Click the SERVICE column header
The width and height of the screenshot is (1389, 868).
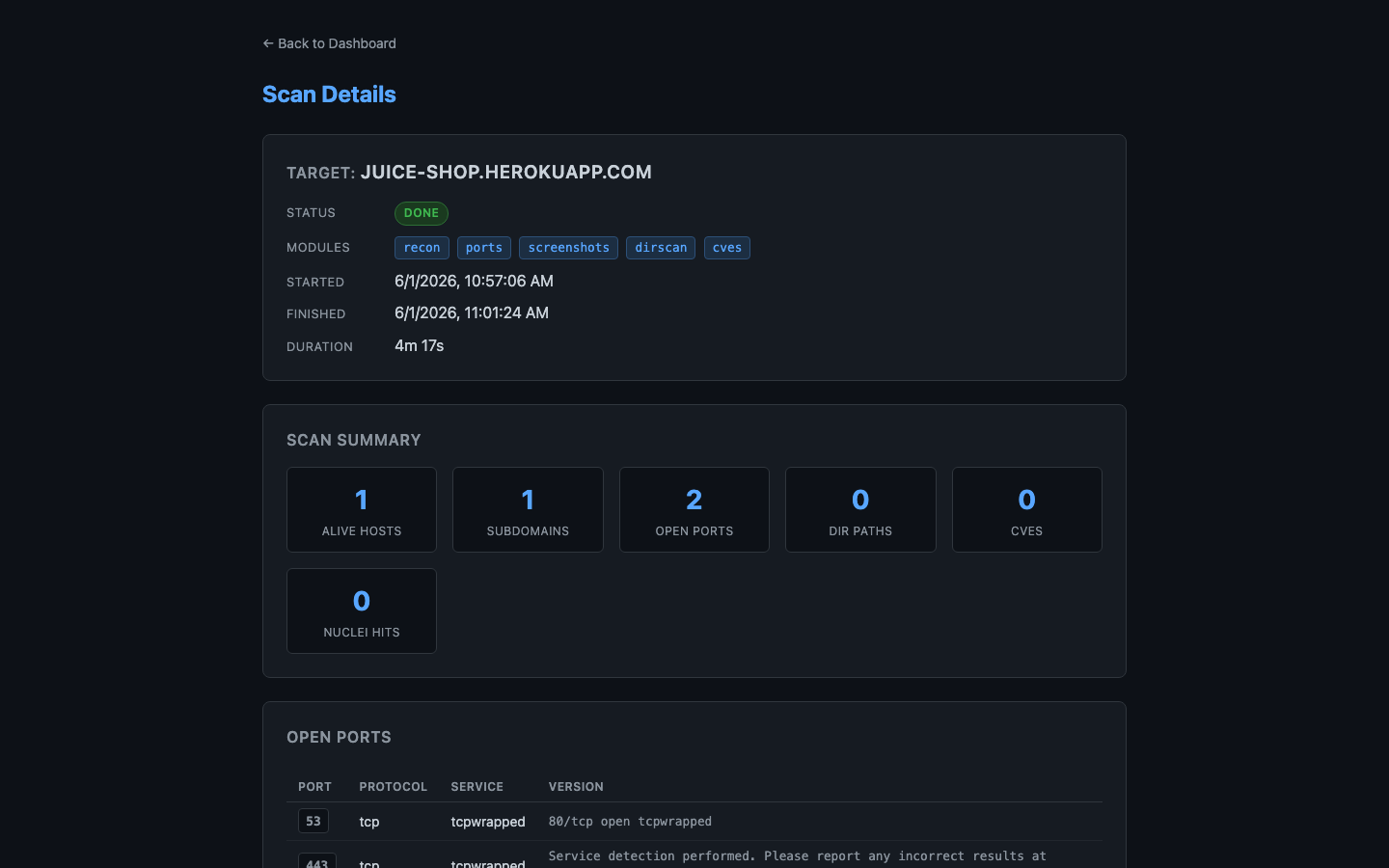[x=477, y=787]
